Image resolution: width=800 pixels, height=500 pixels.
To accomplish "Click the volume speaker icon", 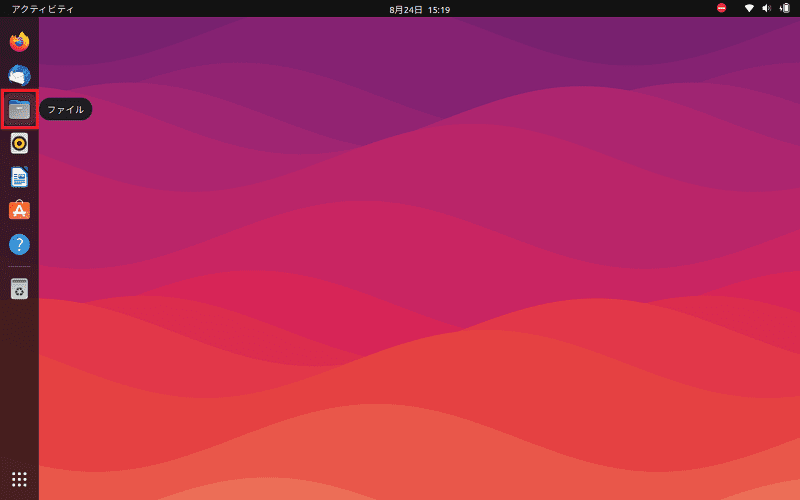I will pyautogui.click(x=766, y=8).
